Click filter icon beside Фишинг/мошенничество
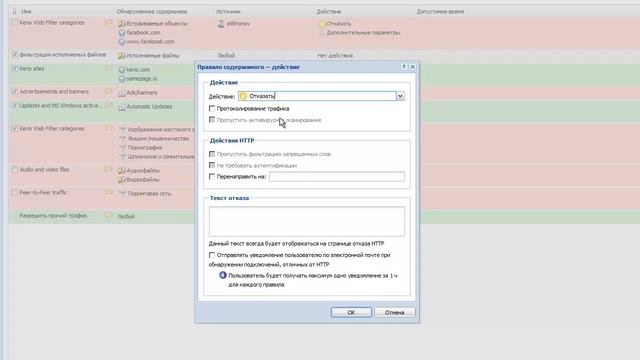640x360 pixels. tap(122, 139)
